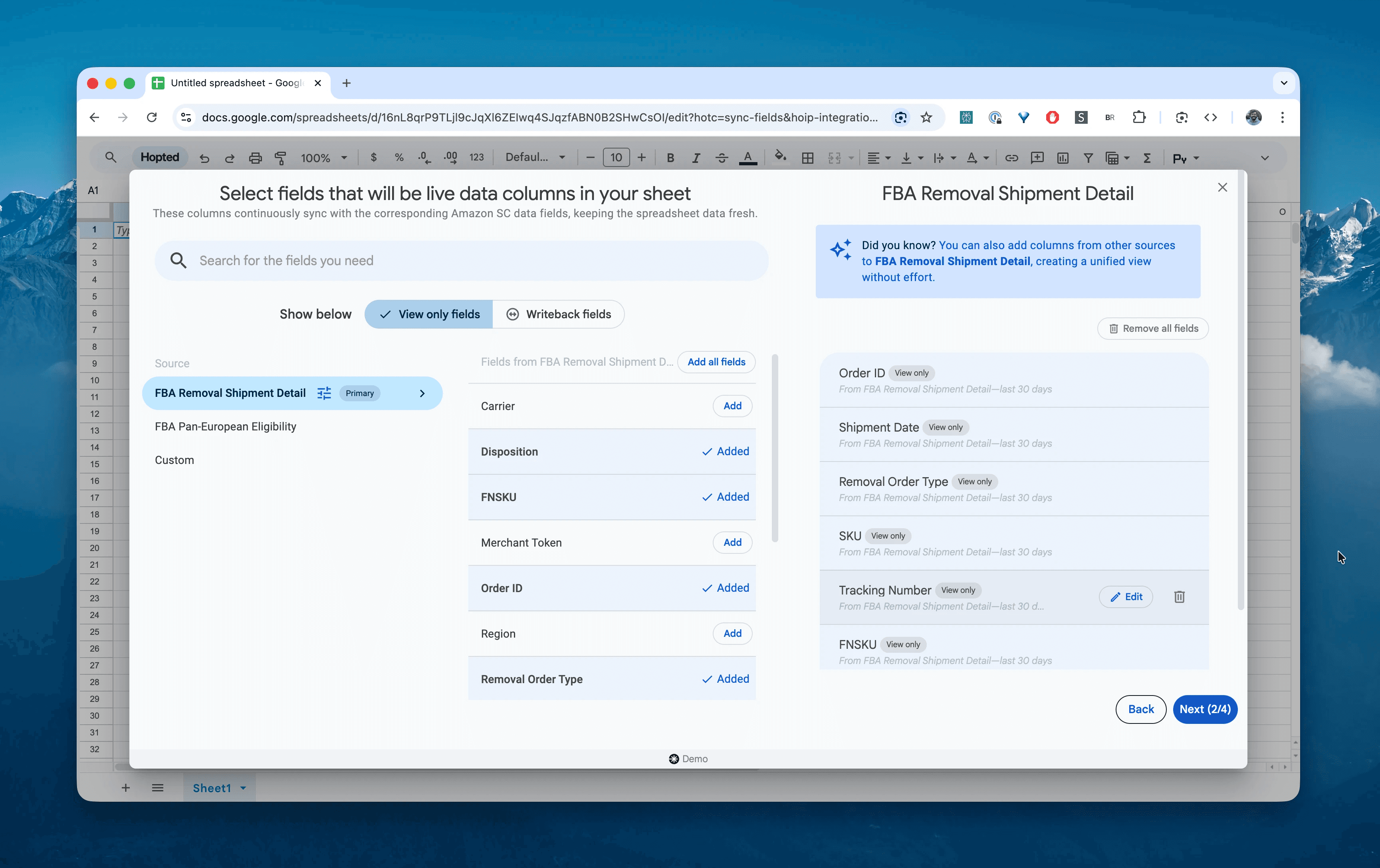Click the Hopted toolbar button
This screenshot has width=1380, height=868.
[160, 158]
